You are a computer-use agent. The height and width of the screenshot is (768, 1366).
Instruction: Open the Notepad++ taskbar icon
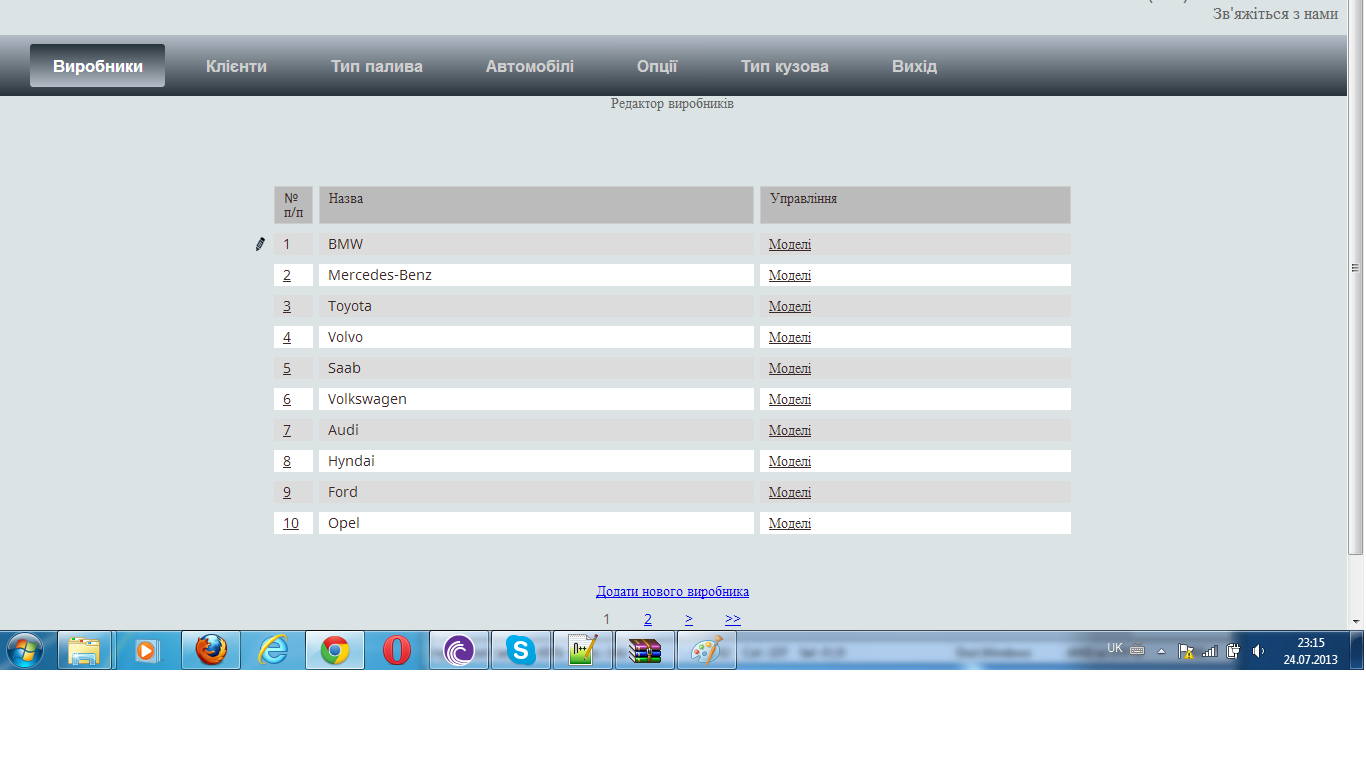(583, 651)
